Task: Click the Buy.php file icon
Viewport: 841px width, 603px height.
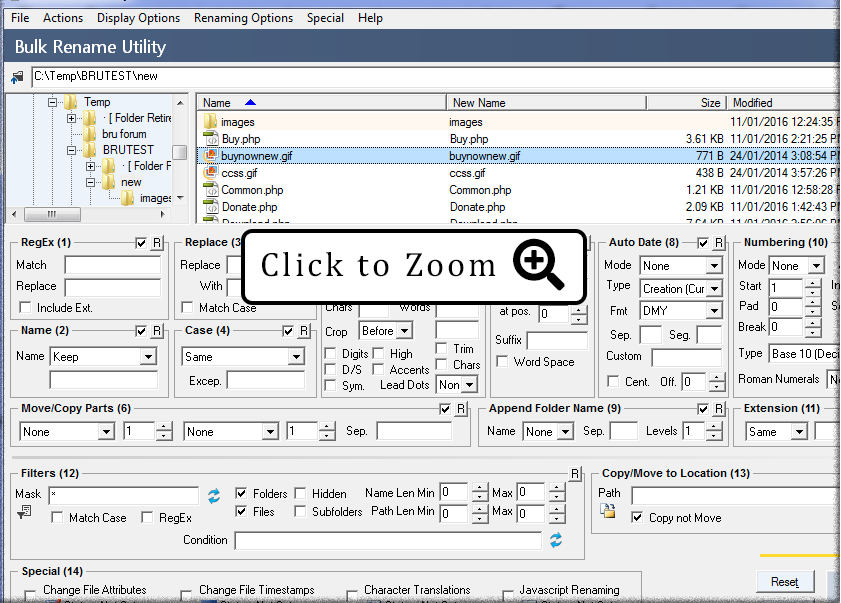Action: click(210, 138)
